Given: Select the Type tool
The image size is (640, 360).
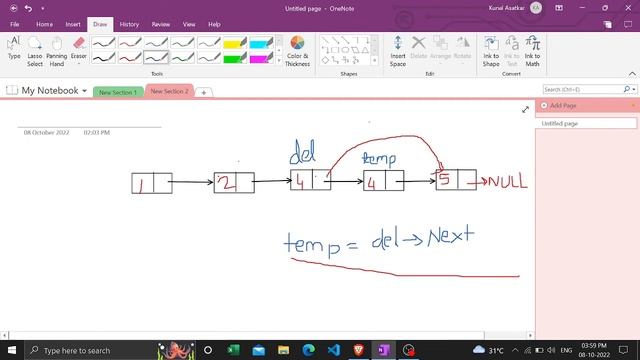Looking at the screenshot, I should click(x=14, y=48).
